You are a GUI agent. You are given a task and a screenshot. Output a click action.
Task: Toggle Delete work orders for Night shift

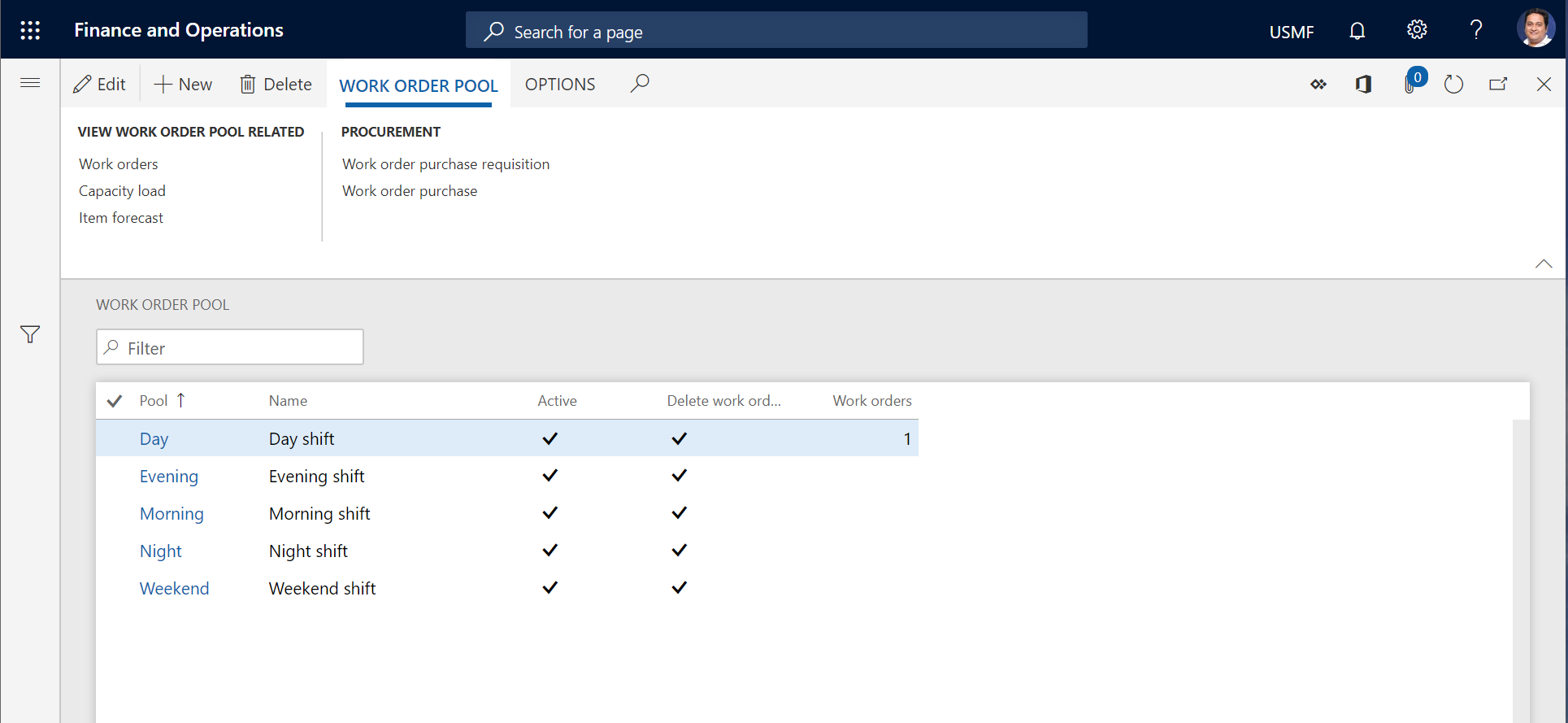680,550
